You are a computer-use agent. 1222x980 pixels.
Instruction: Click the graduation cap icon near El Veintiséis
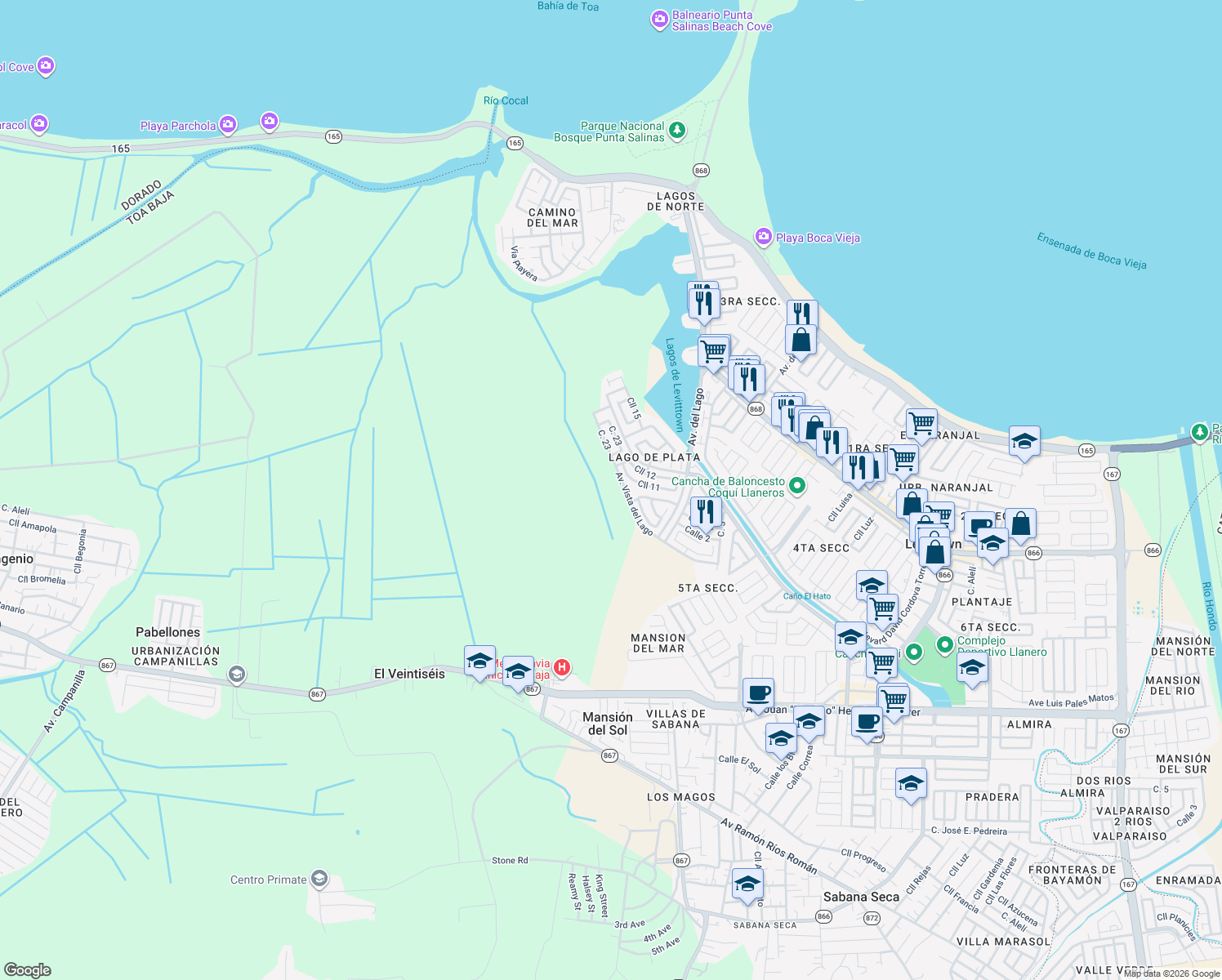(479, 661)
